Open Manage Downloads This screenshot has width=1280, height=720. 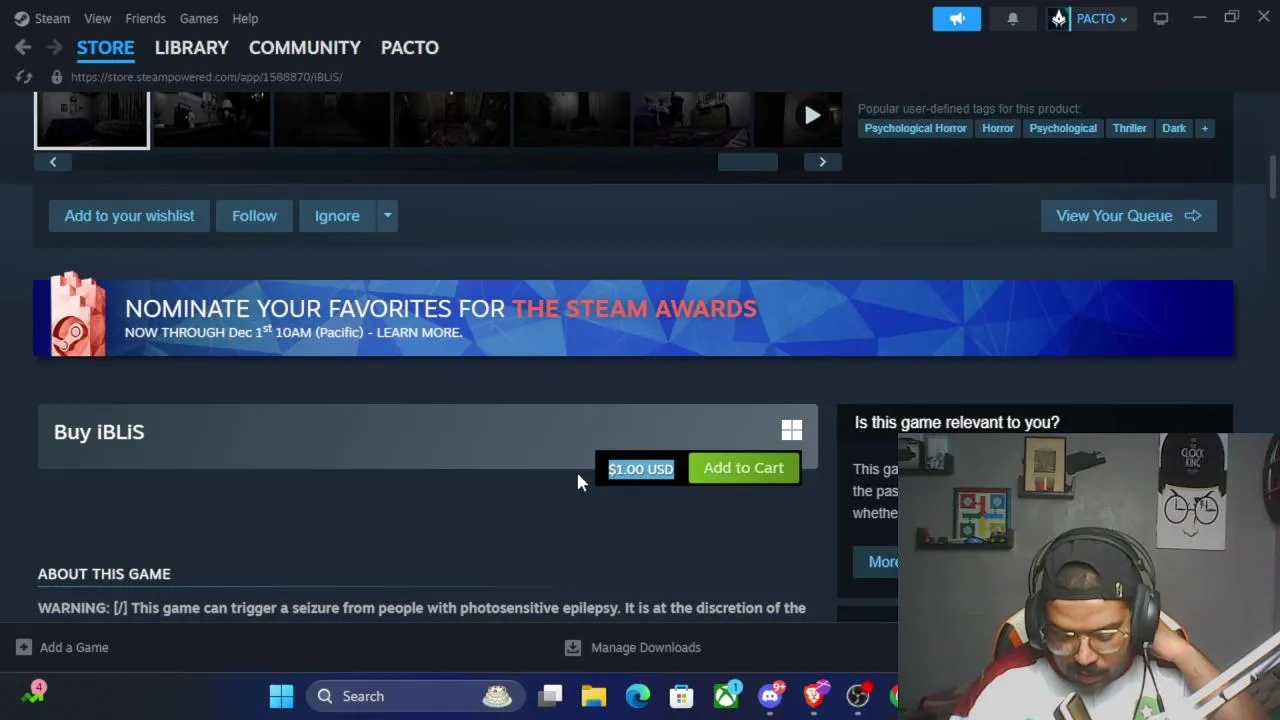(633, 647)
